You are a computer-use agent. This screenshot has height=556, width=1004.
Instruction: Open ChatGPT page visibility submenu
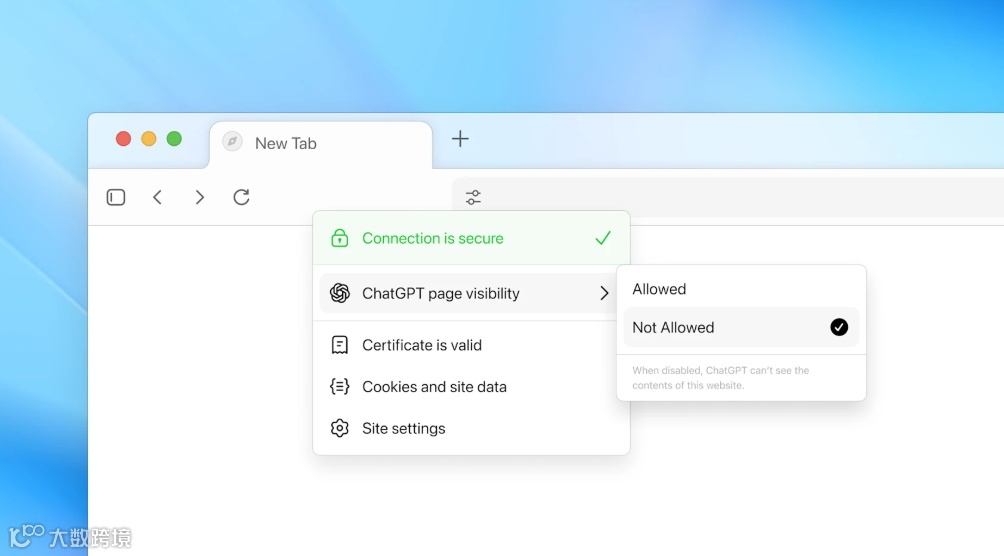[x=469, y=293]
